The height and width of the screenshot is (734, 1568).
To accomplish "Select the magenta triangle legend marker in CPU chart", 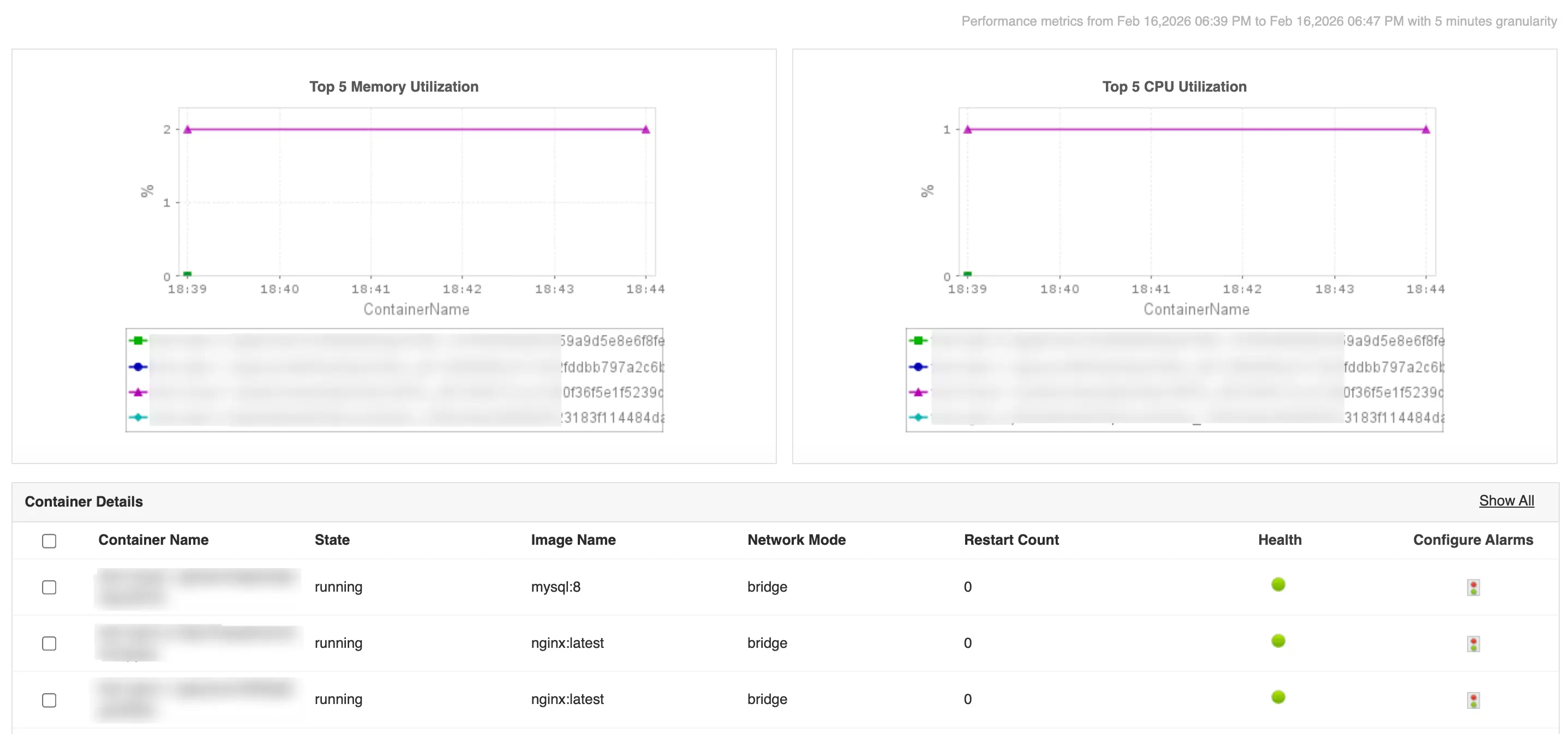I will click(918, 393).
